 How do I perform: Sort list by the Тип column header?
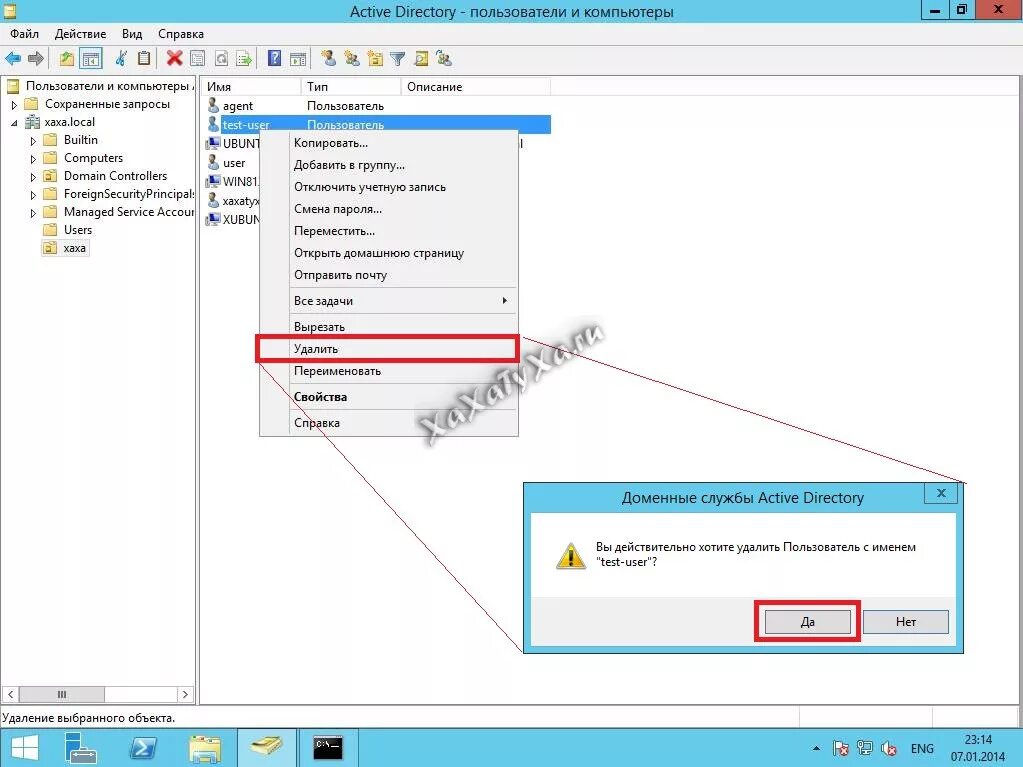coord(351,87)
